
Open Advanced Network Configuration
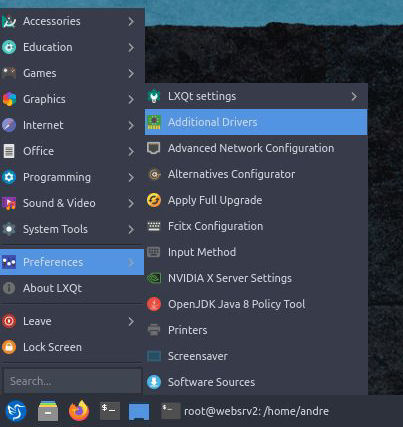tap(256, 148)
